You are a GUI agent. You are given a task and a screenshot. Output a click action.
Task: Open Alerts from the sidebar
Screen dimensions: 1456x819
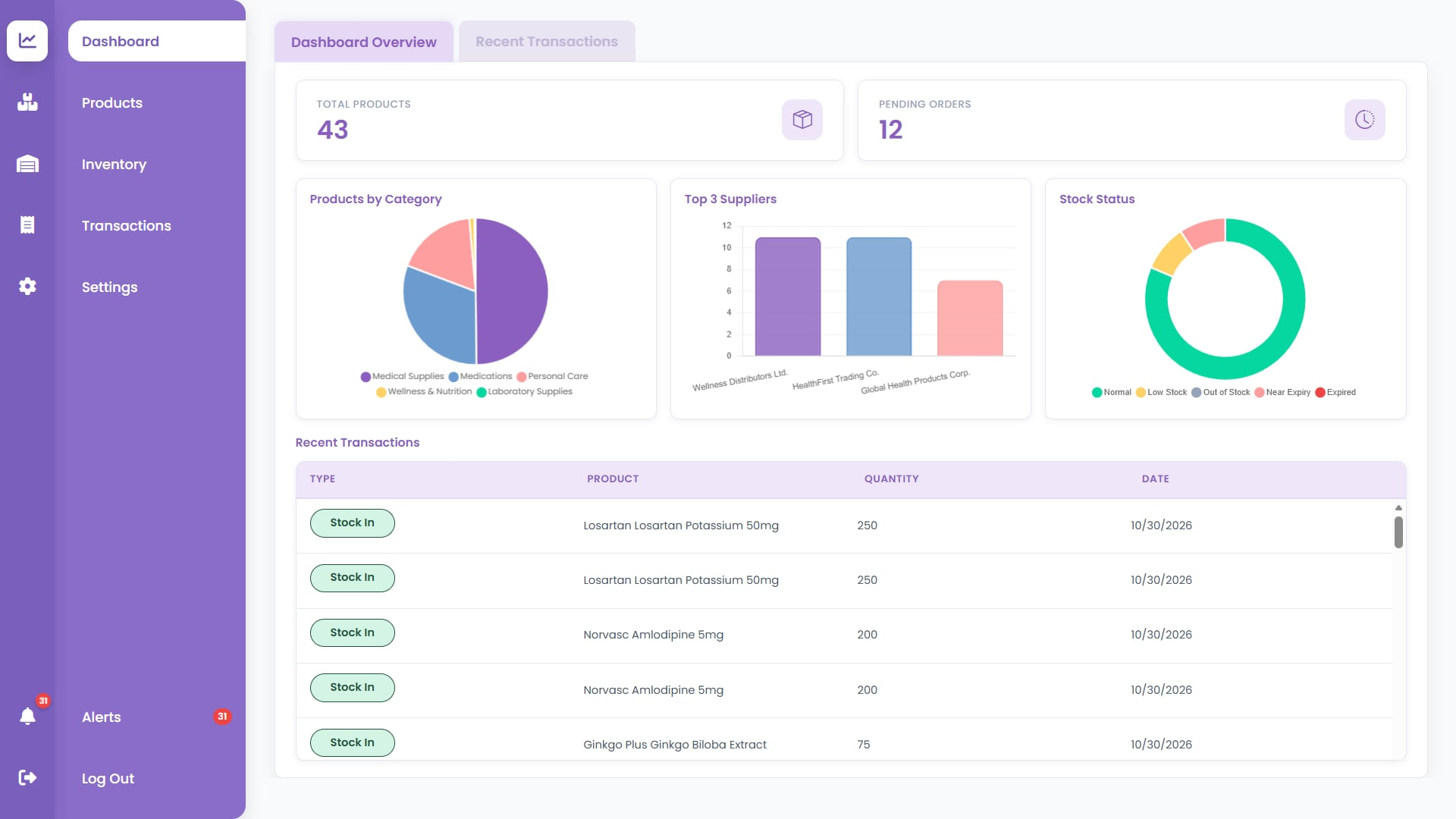coord(102,717)
